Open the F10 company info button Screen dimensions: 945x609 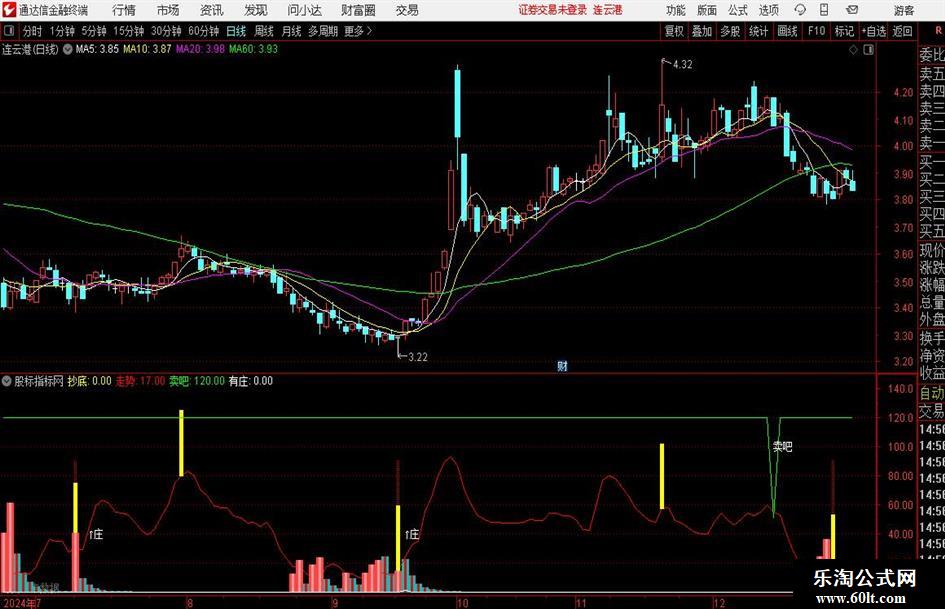click(817, 31)
